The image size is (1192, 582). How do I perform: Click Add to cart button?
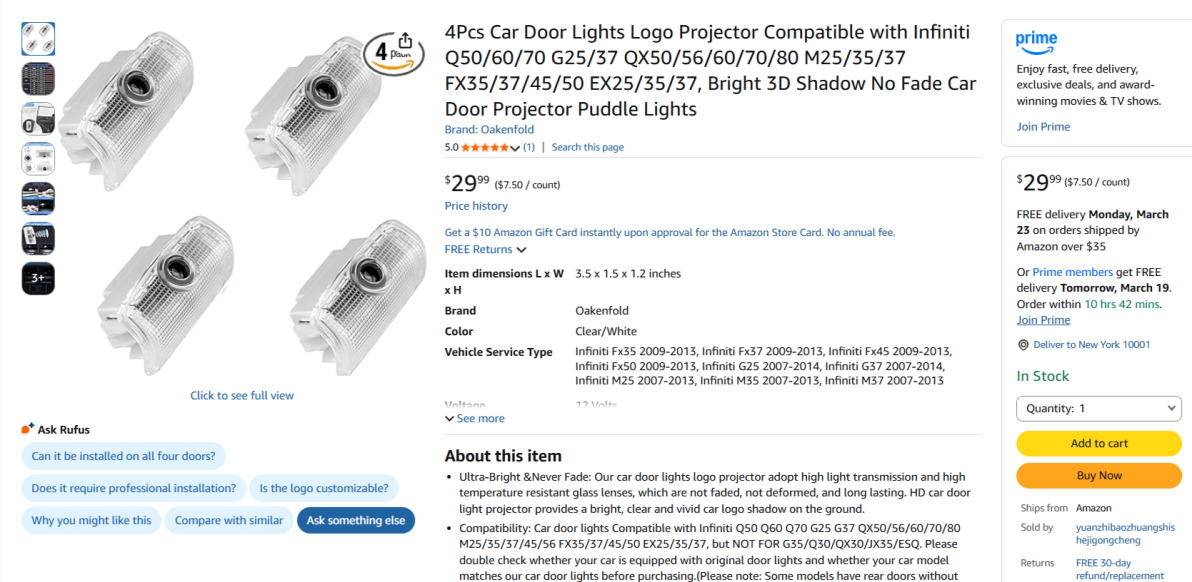point(1098,443)
